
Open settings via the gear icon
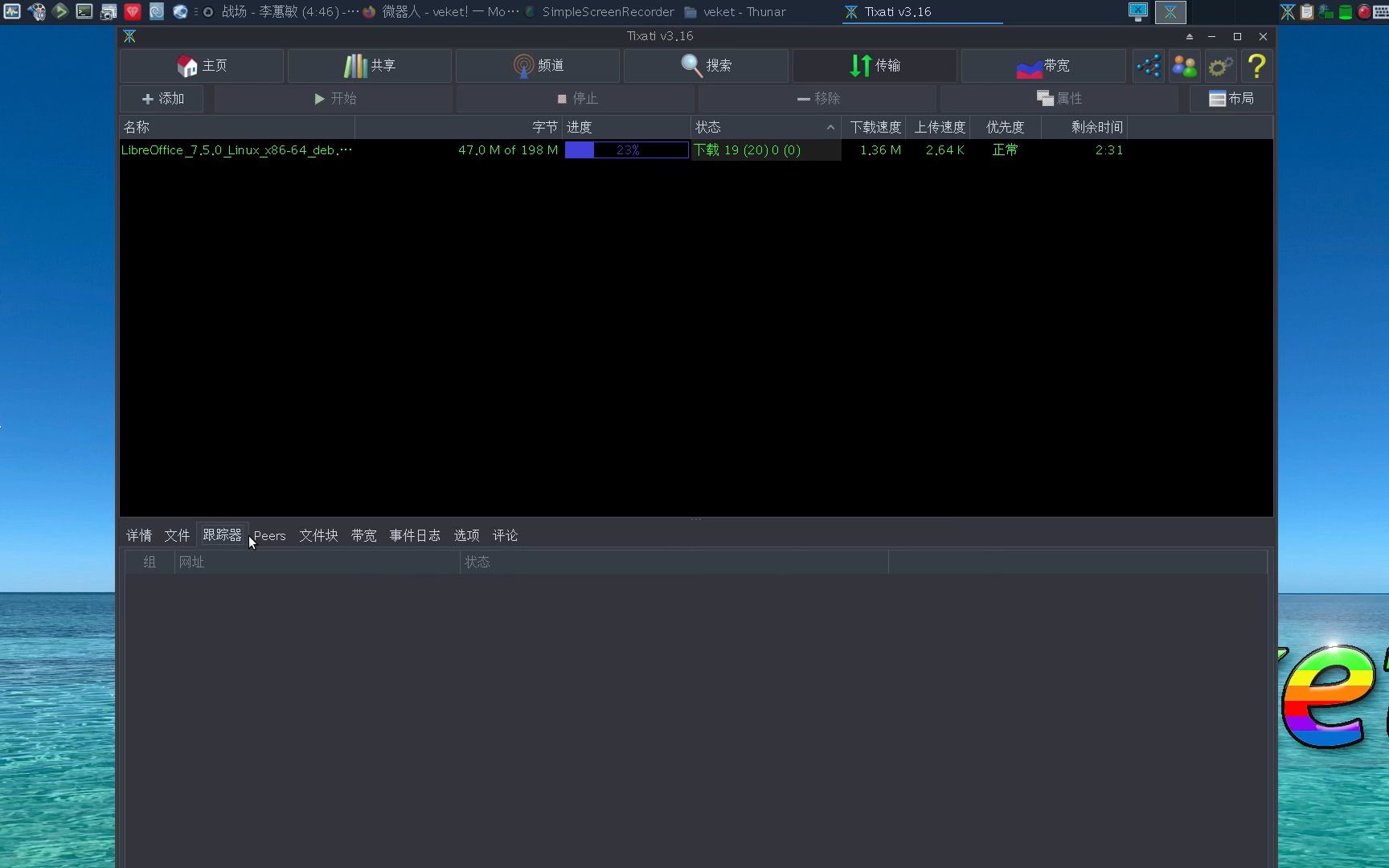click(x=1220, y=66)
